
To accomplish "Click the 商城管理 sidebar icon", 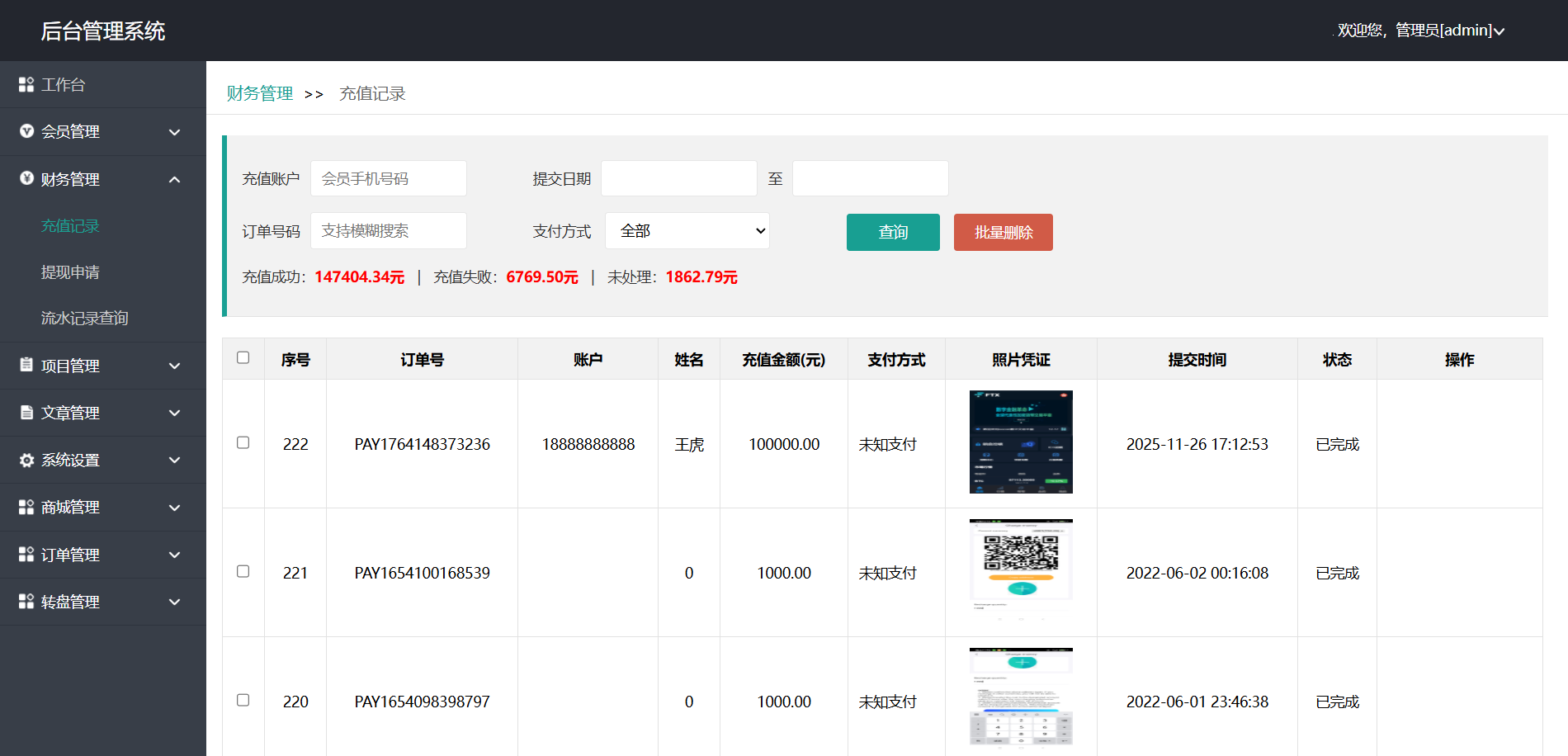I will point(26,507).
